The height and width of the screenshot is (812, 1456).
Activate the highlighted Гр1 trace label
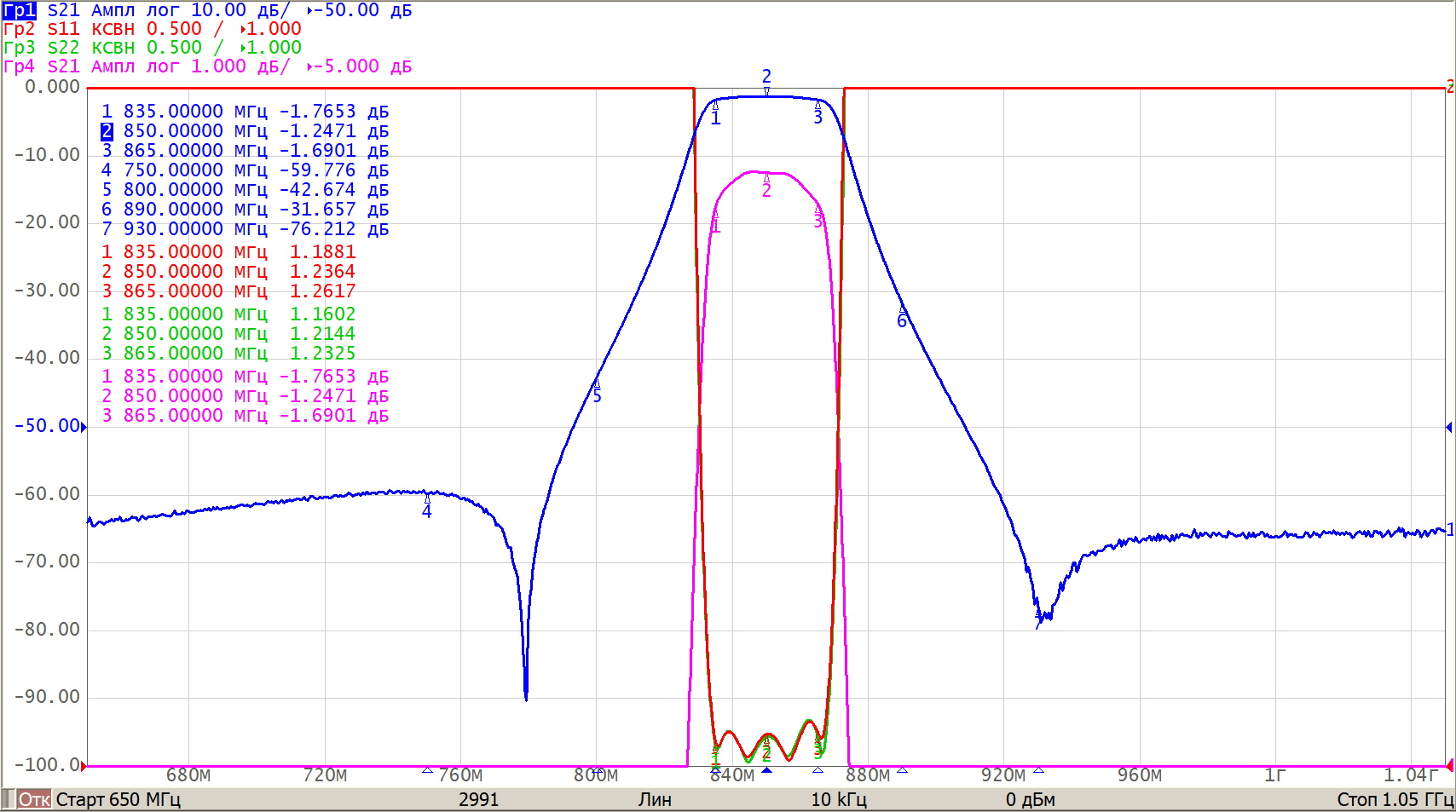click(x=20, y=10)
